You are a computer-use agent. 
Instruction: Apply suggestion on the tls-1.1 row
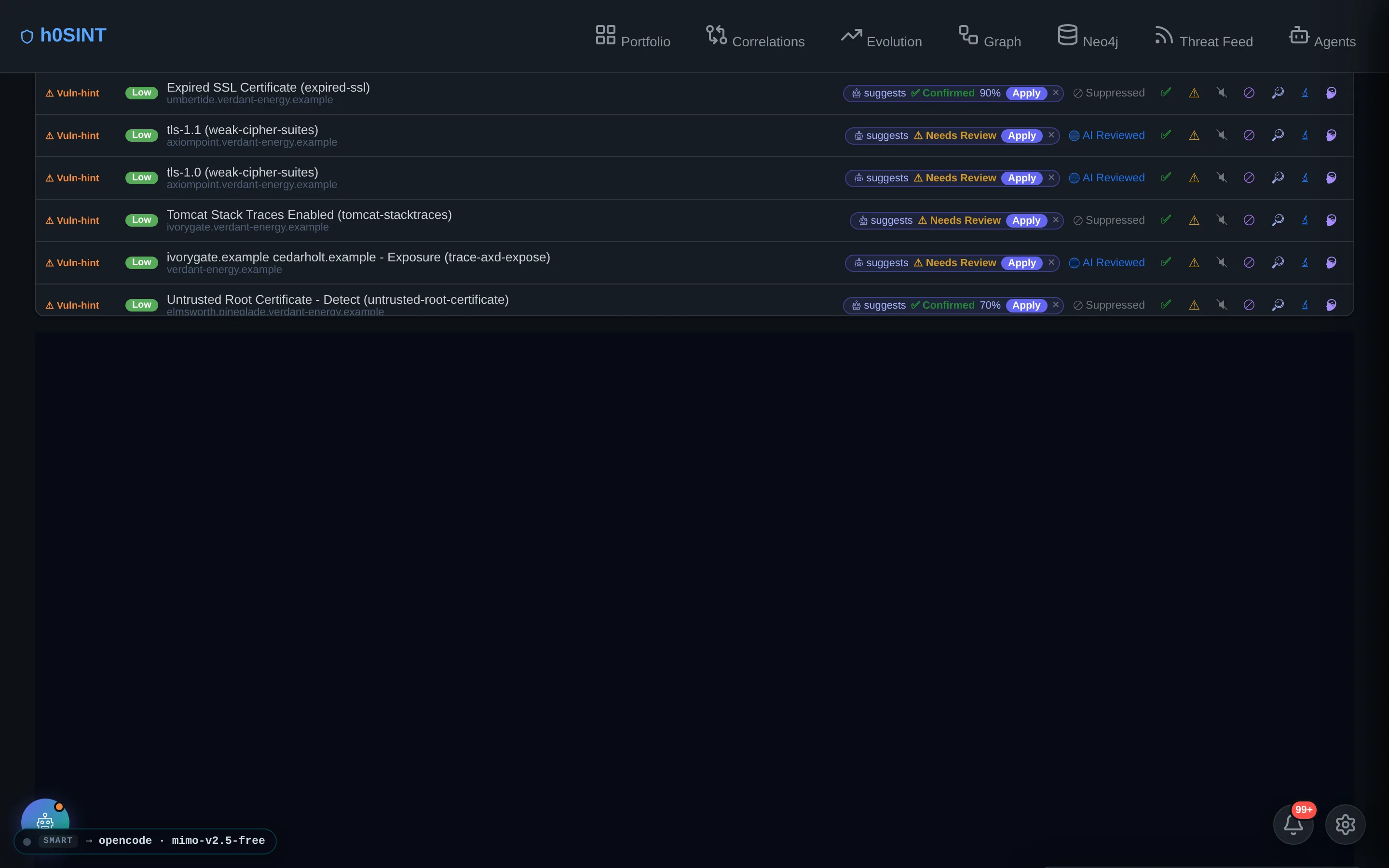(1021, 136)
